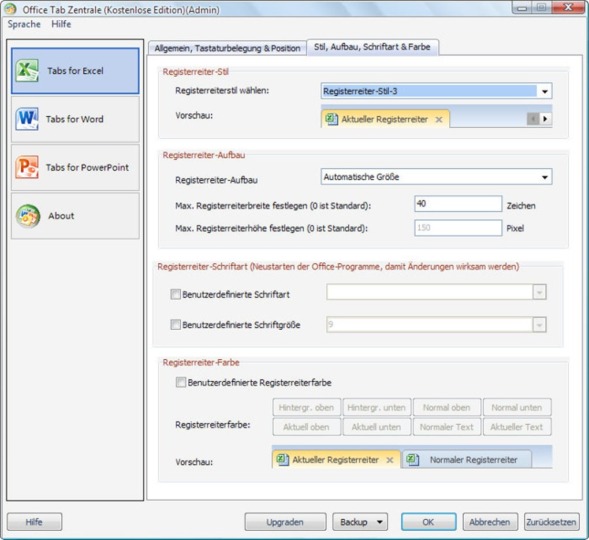Screen dimensions: 589x540
Task: Open Tabs for Word via Word icon
Action: point(27,119)
